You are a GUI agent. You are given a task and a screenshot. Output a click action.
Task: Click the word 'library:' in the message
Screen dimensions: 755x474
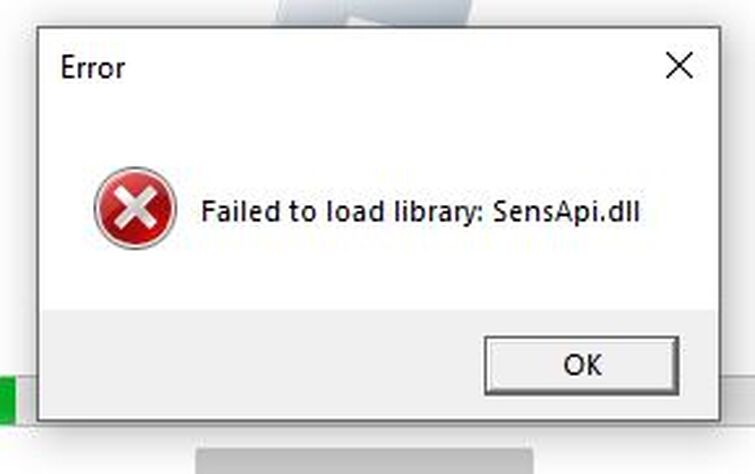click(x=439, y=212)
